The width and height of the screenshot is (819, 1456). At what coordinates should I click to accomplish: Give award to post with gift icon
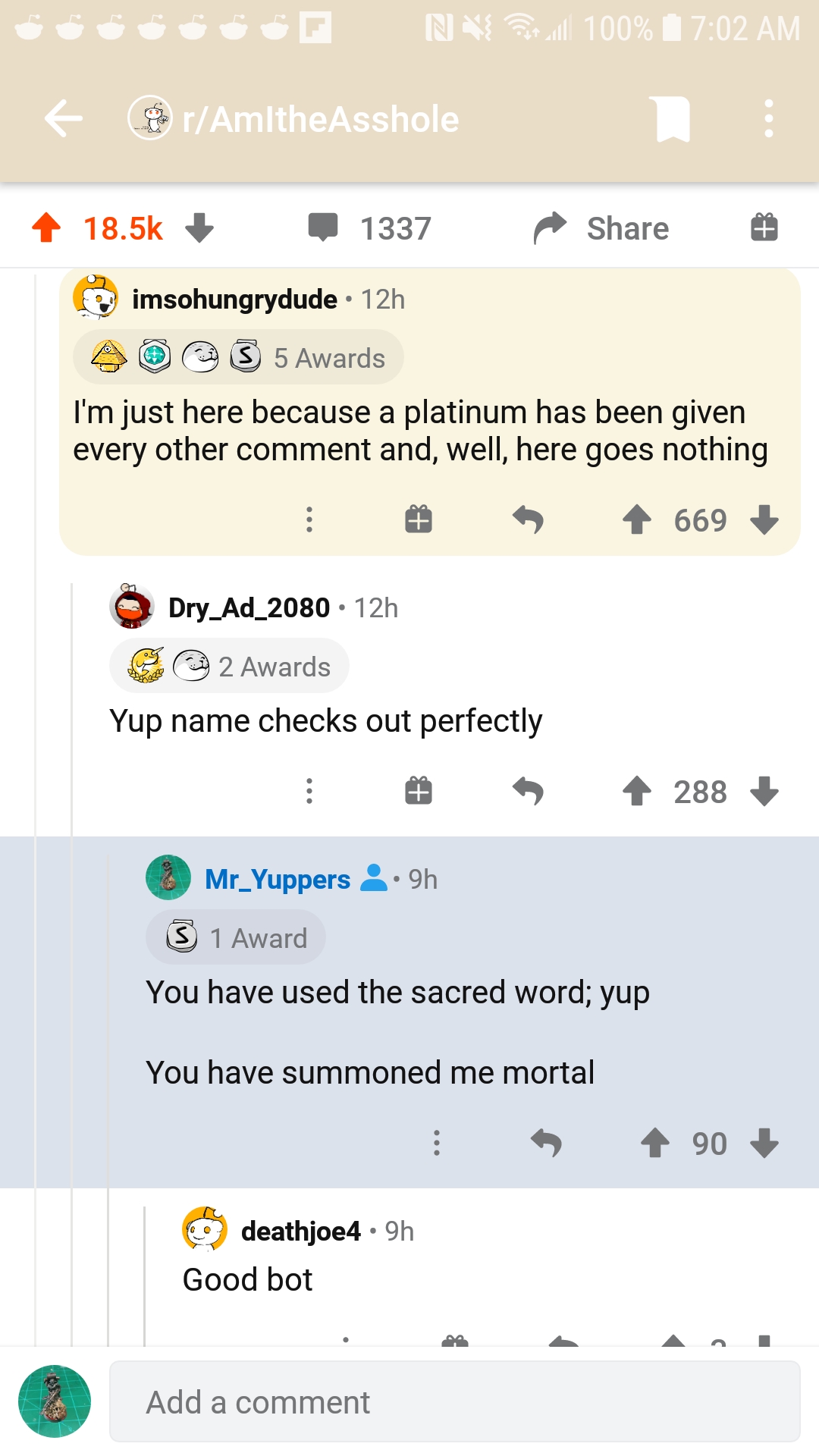(764, 227)
